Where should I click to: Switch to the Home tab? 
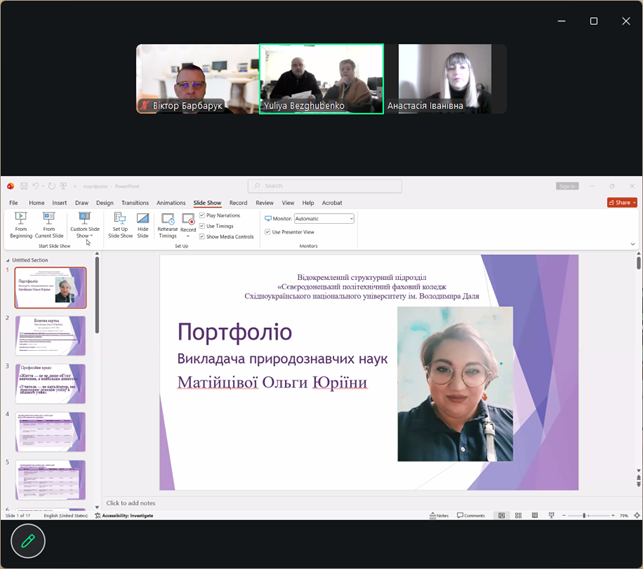click(36, 203)
